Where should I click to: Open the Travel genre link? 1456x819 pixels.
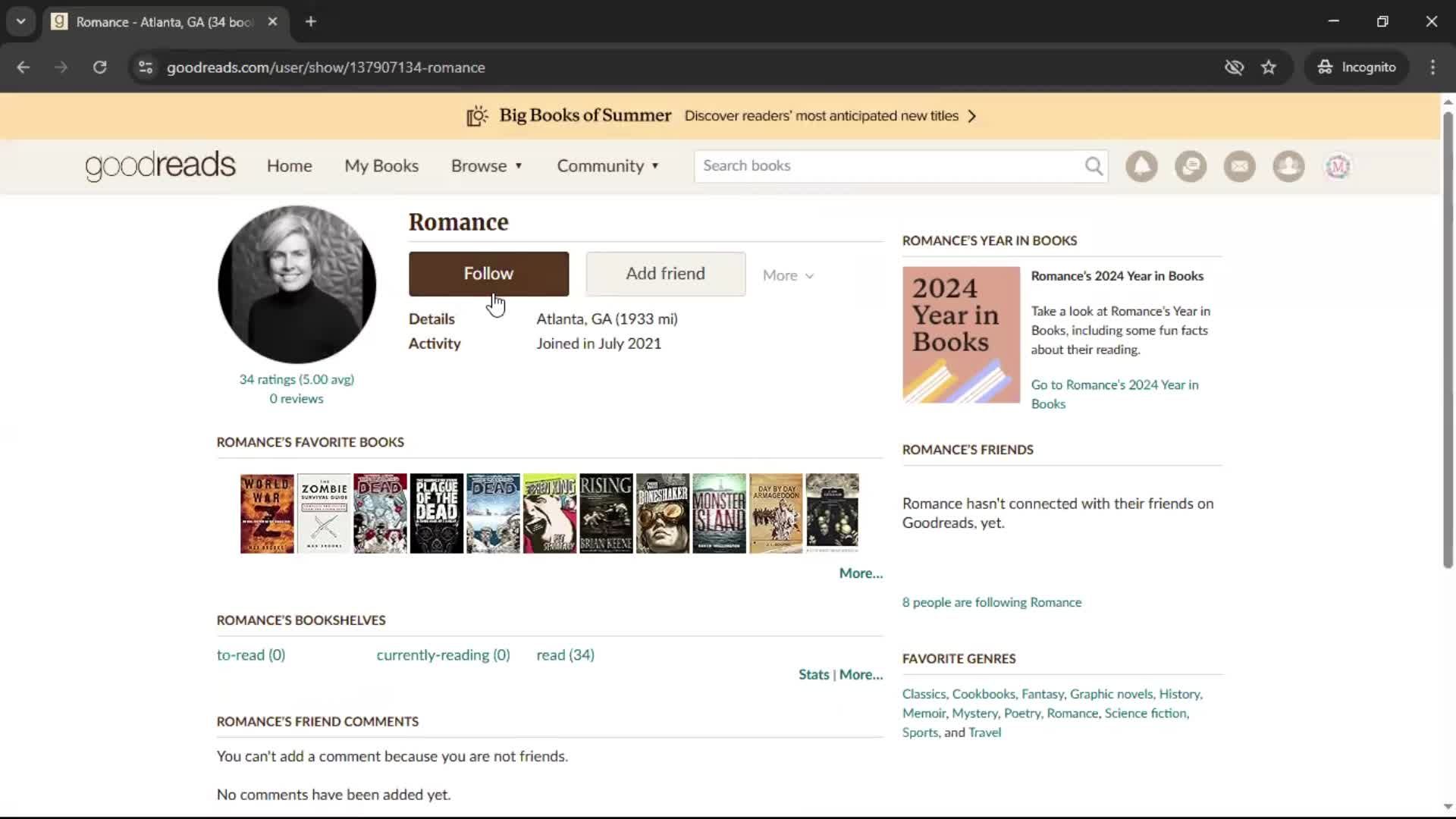984,733
